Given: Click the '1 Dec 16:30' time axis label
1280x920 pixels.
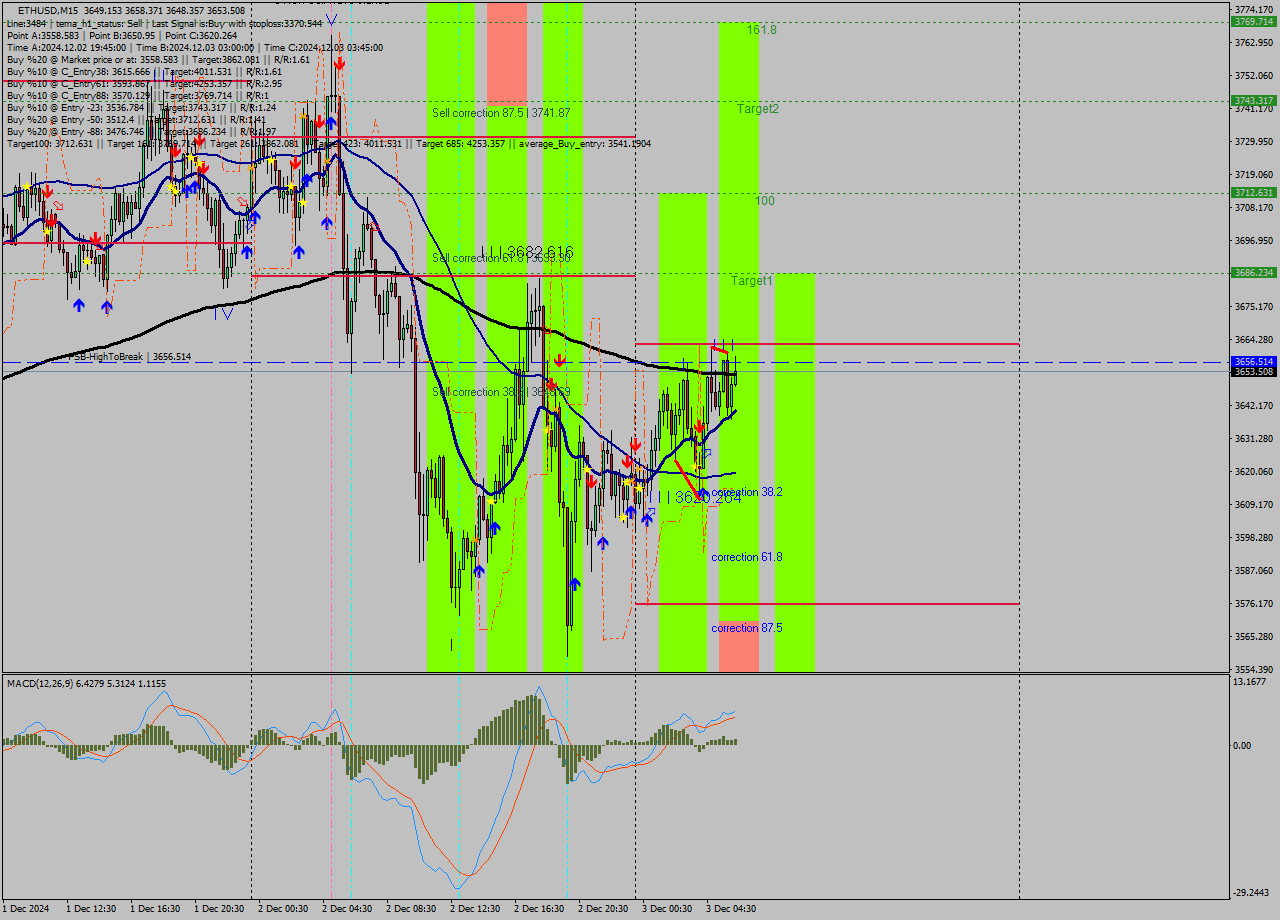Looking at the screenshot, I should 155,909.
